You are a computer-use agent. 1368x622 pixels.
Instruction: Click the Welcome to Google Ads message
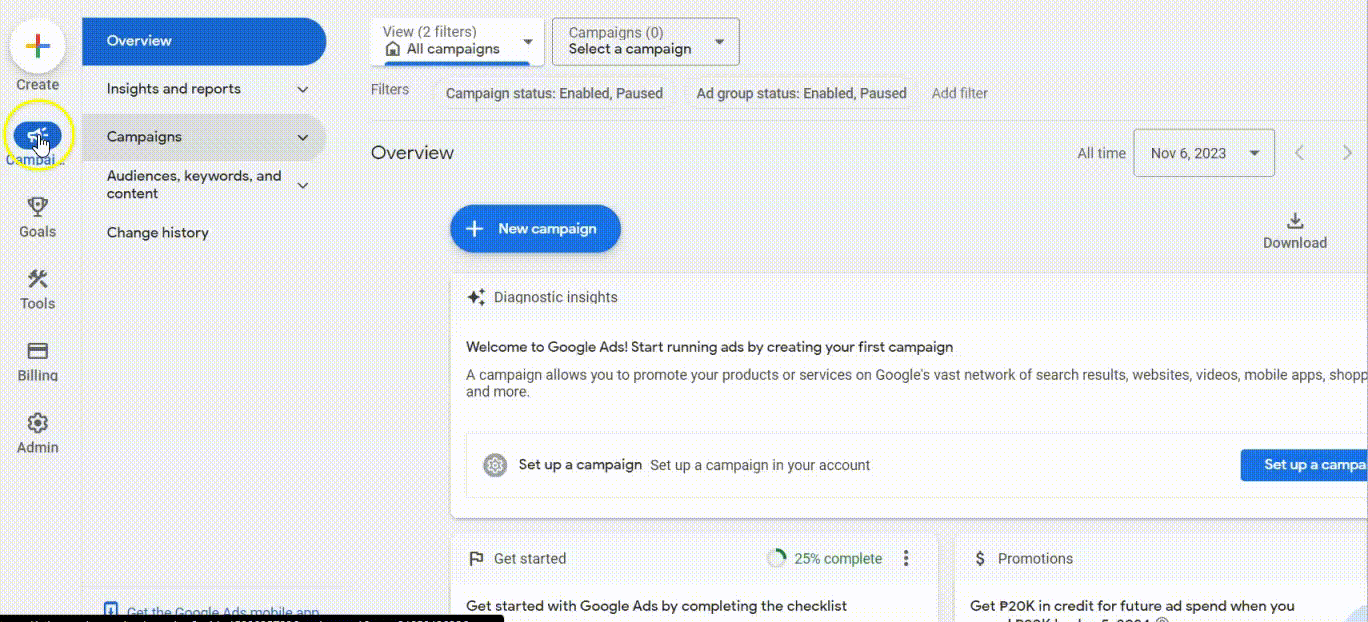point(709,347)
